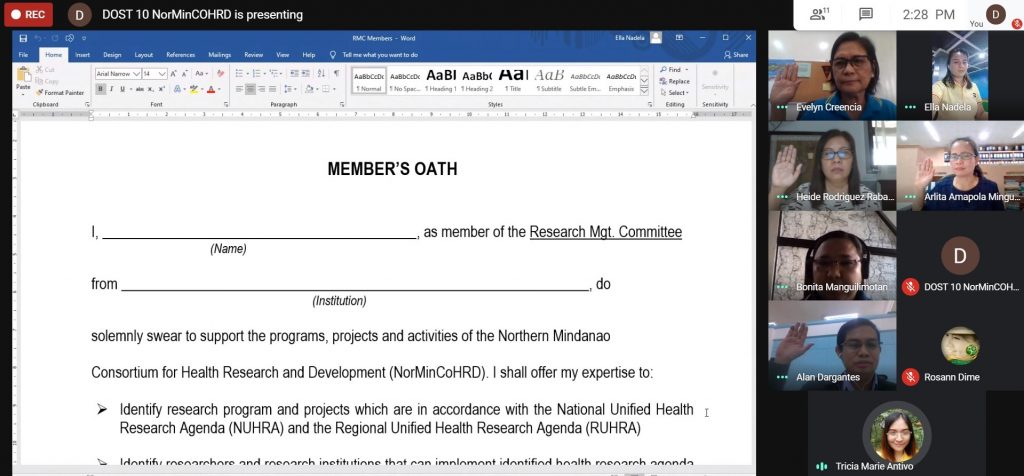Decrease paragraph indent

point(294,73)
